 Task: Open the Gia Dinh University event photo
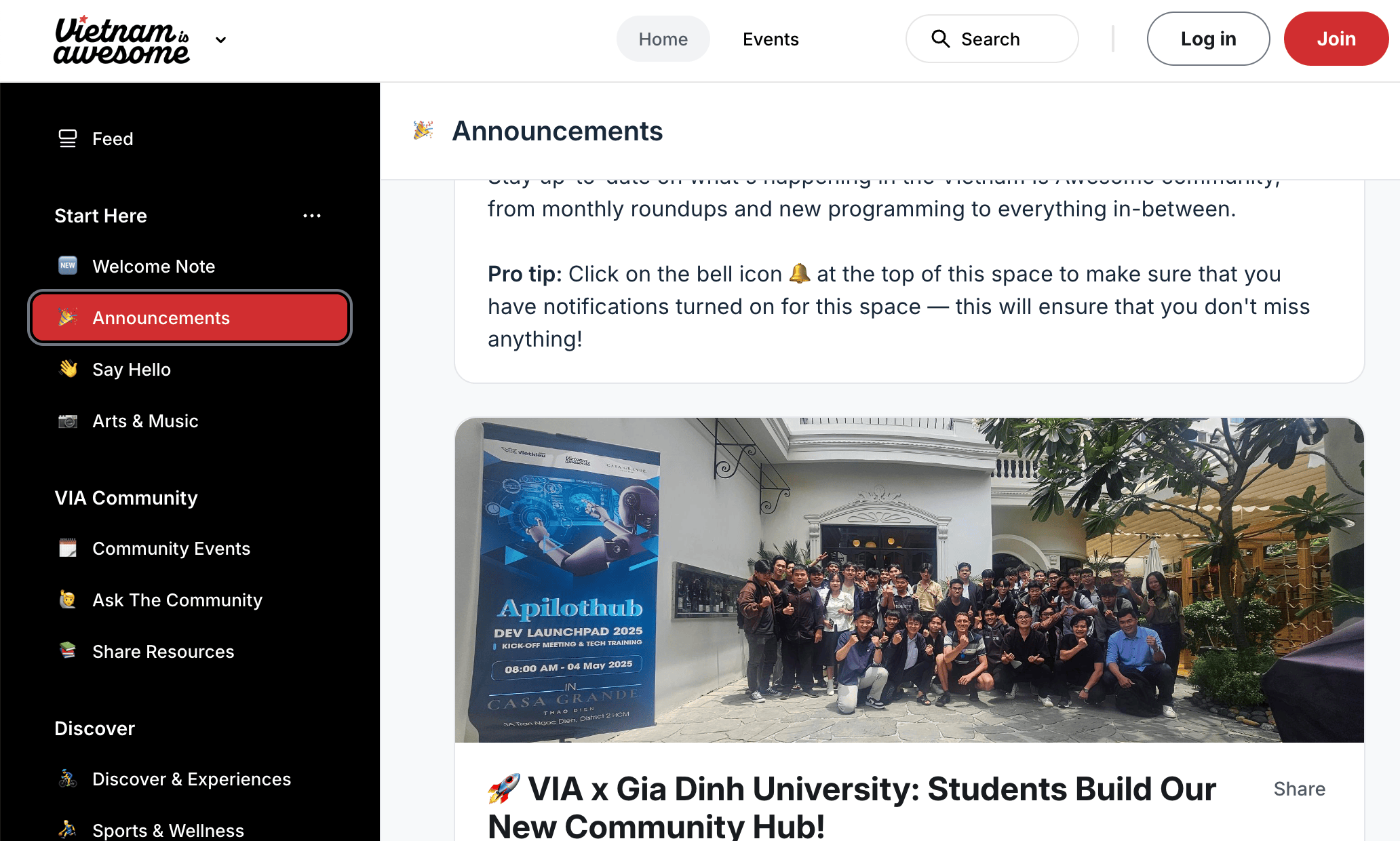[909, 581]
